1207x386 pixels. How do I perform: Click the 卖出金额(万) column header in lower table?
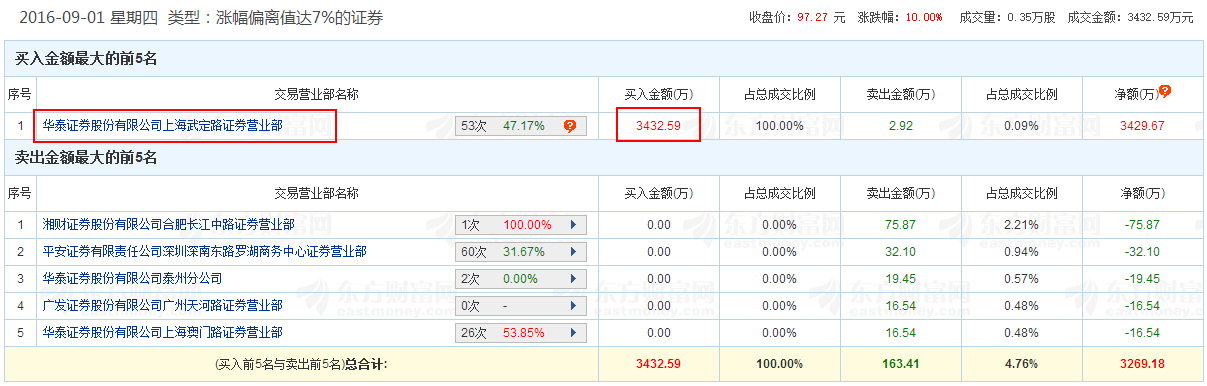click(x=900, y=193)
